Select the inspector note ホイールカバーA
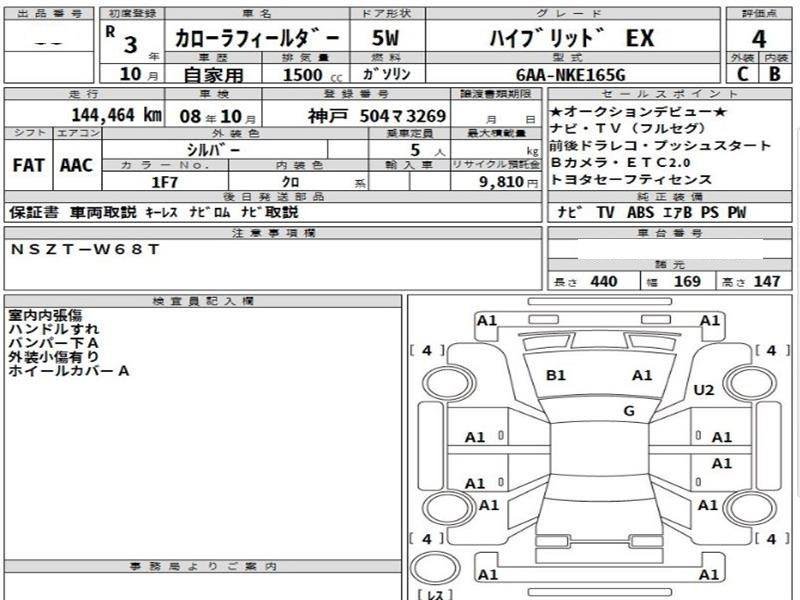The width and height of the screenshot is (800, 600). [68, 371]
